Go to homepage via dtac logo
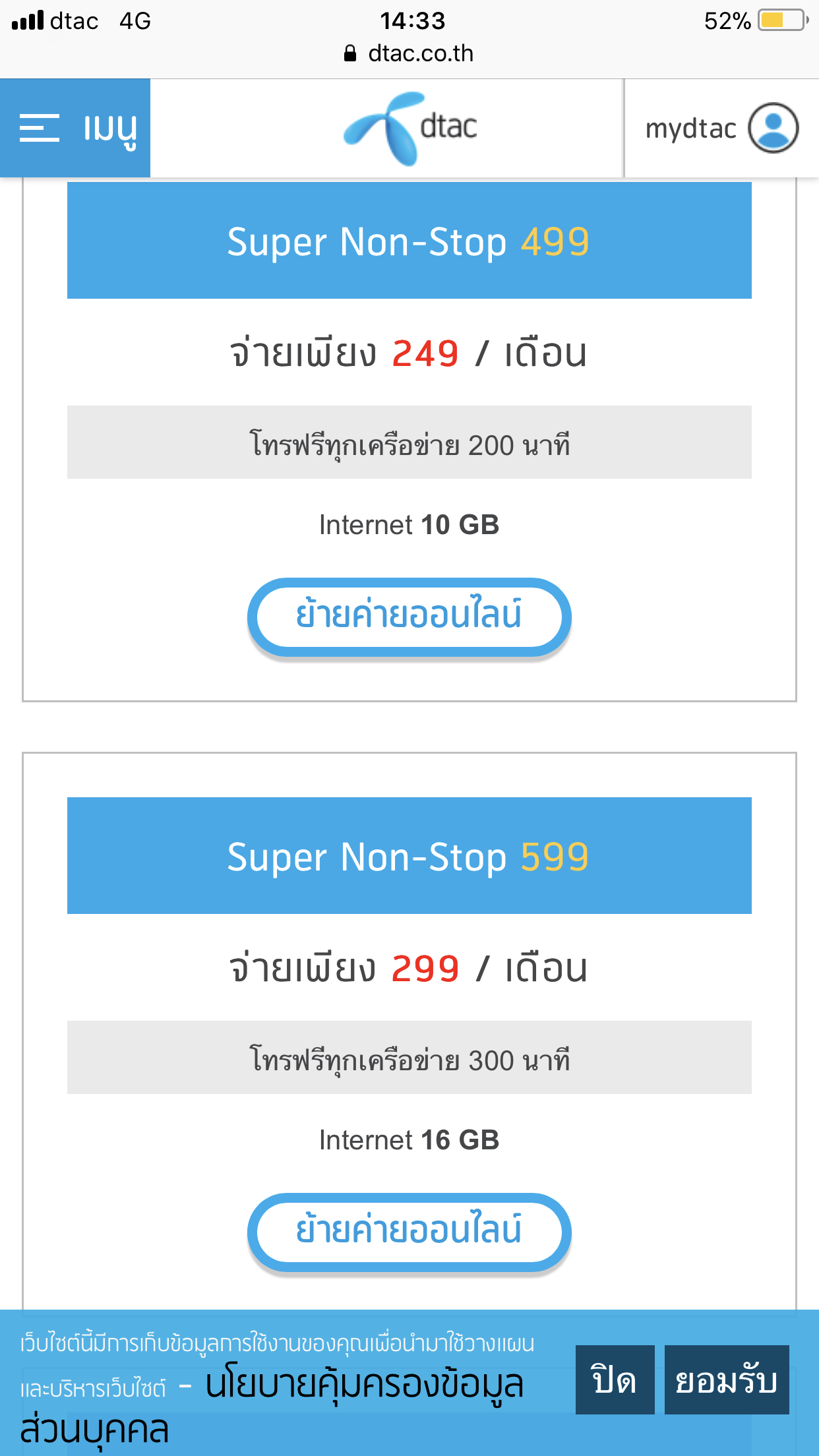 point(410,128)
